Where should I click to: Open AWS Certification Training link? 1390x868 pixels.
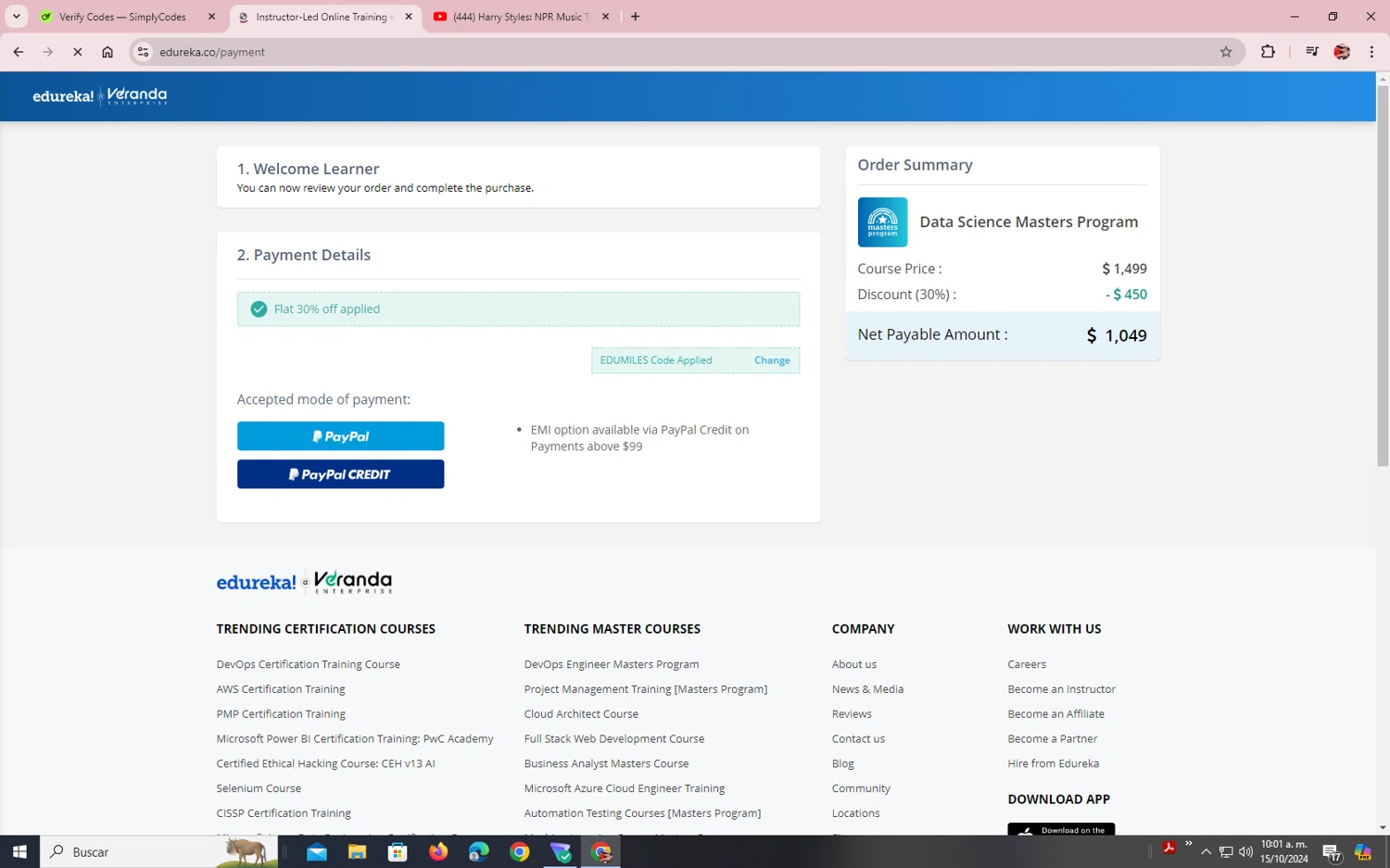(x=281, y=689)
